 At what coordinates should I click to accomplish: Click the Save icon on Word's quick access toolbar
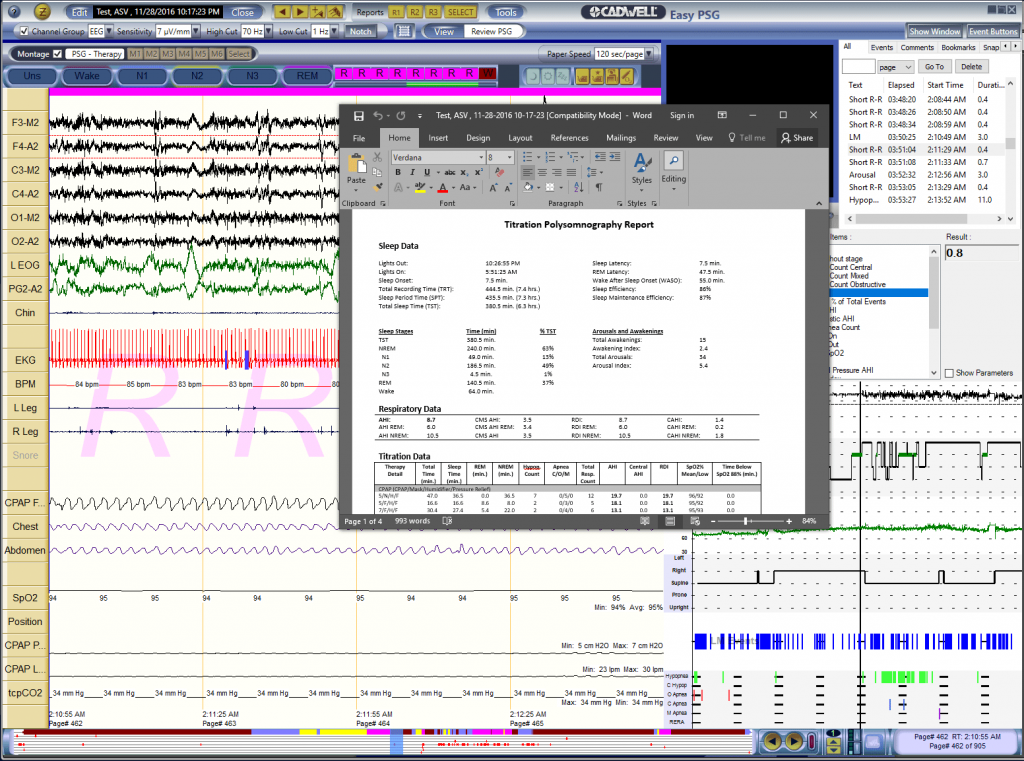[x=357, y=116]
